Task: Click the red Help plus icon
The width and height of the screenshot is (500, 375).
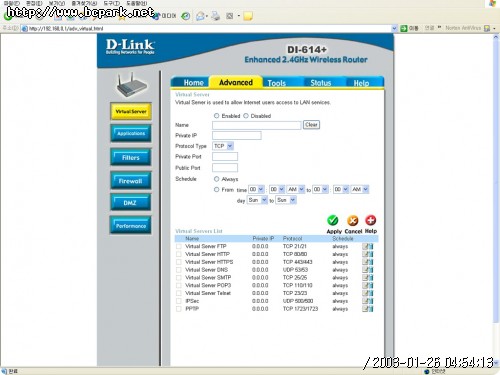Action: click(370, 220)
